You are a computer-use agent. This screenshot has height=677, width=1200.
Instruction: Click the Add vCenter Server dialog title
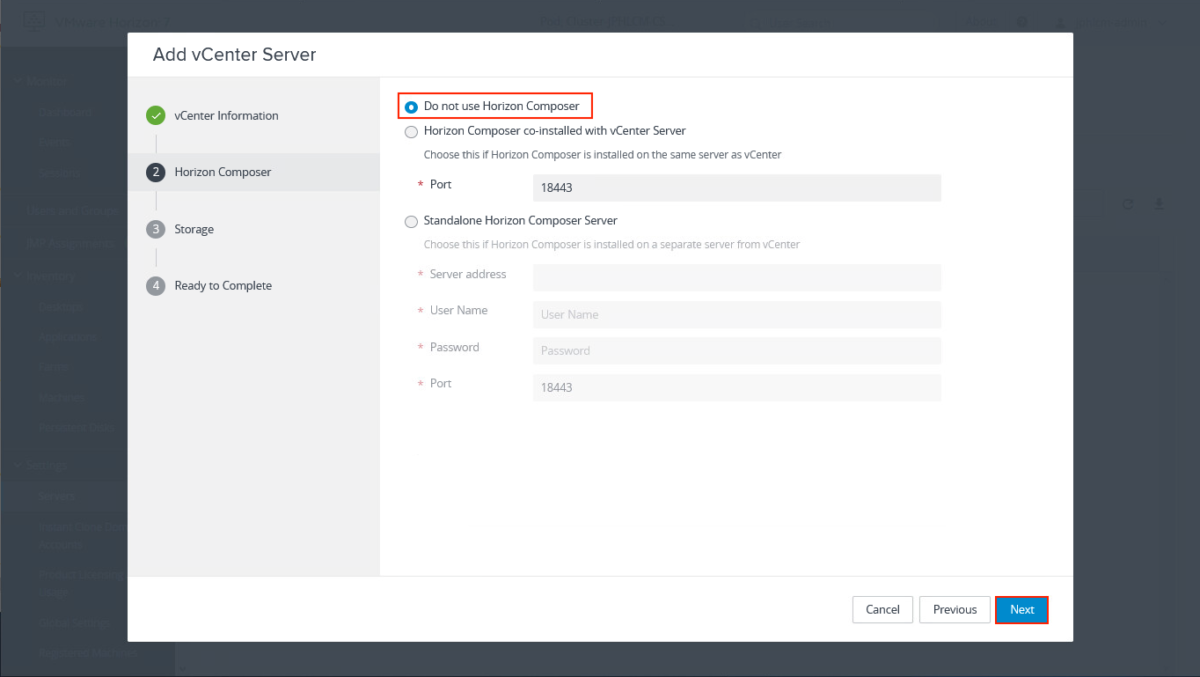pos(234,55)
